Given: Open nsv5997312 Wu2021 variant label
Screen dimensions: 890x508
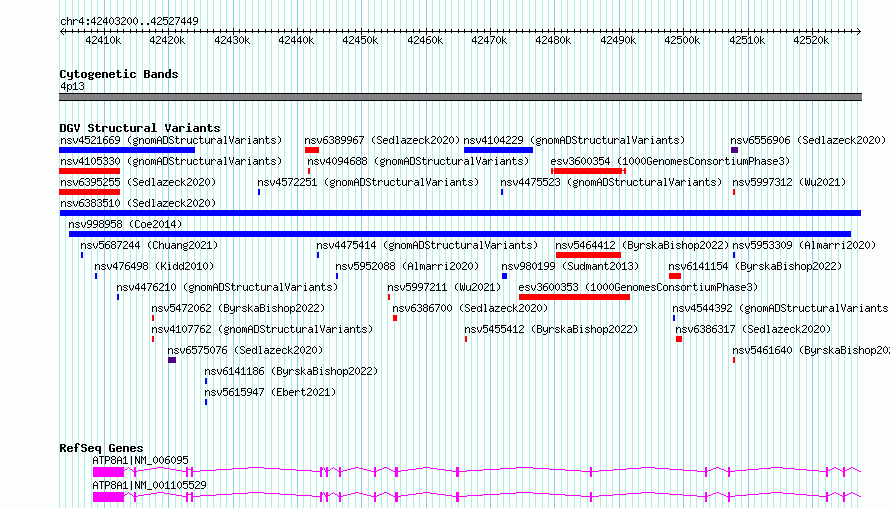Looking at the screenshot, I should (789, 182).
